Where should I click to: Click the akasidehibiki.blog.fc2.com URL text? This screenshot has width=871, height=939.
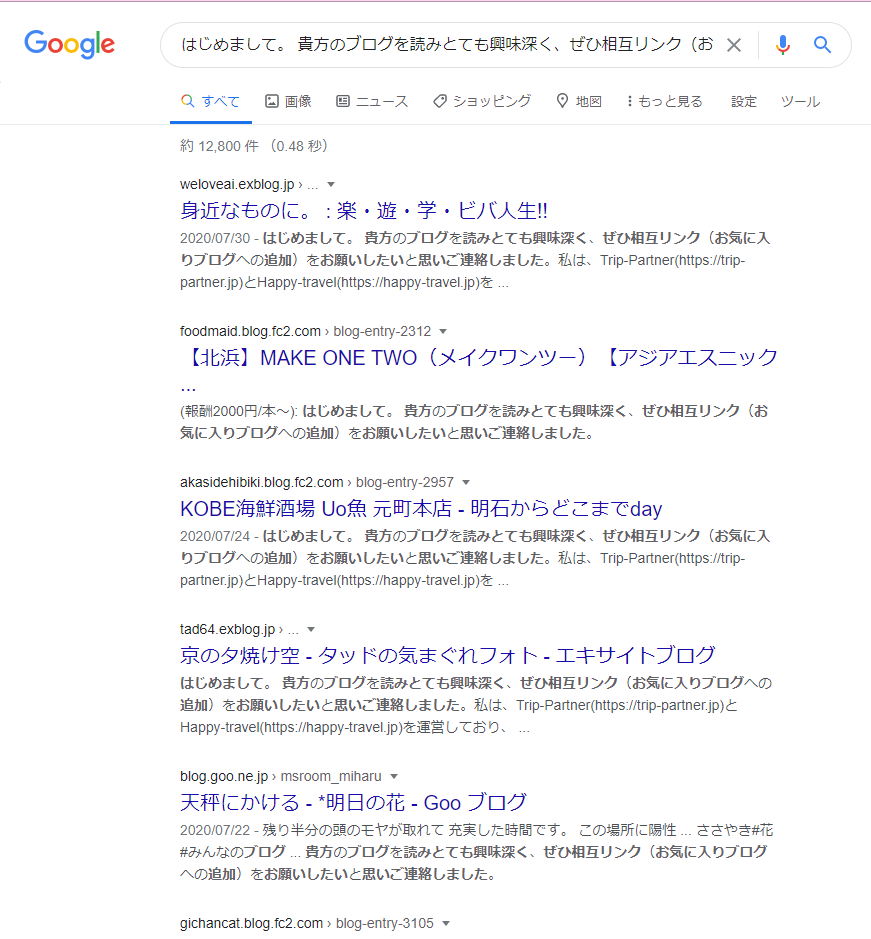[x=262, y=482]
